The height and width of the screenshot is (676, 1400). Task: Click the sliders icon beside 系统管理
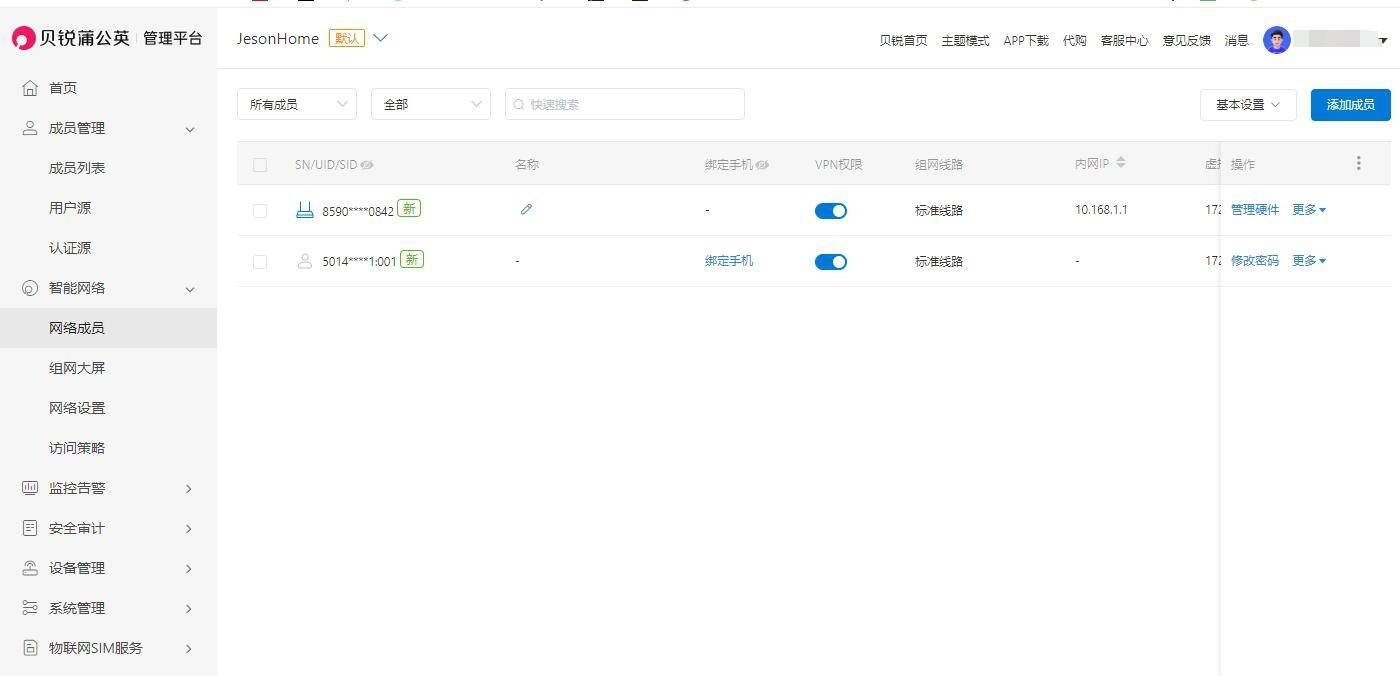click(x=30, y=608)
